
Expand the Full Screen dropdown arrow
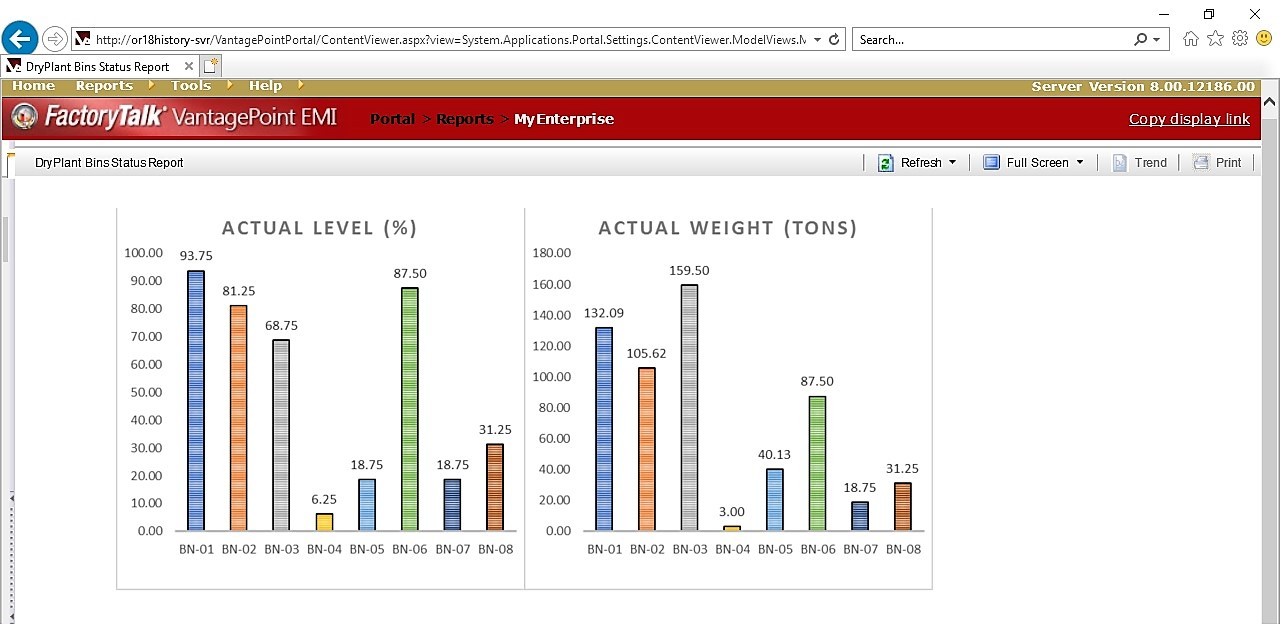[1080, 163]
